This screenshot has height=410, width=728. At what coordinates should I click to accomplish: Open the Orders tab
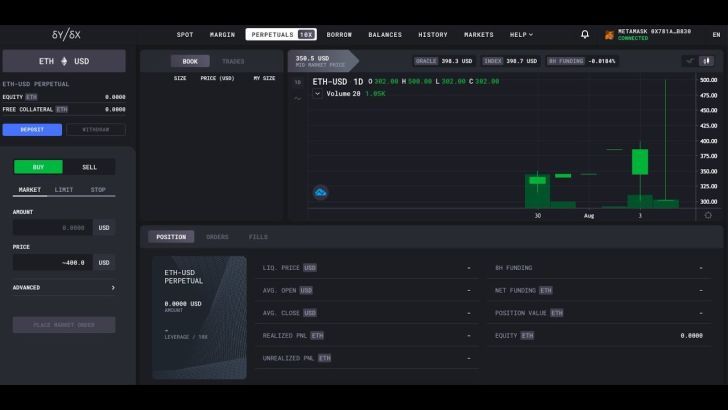pyautogui.click(x=217, y=237)
